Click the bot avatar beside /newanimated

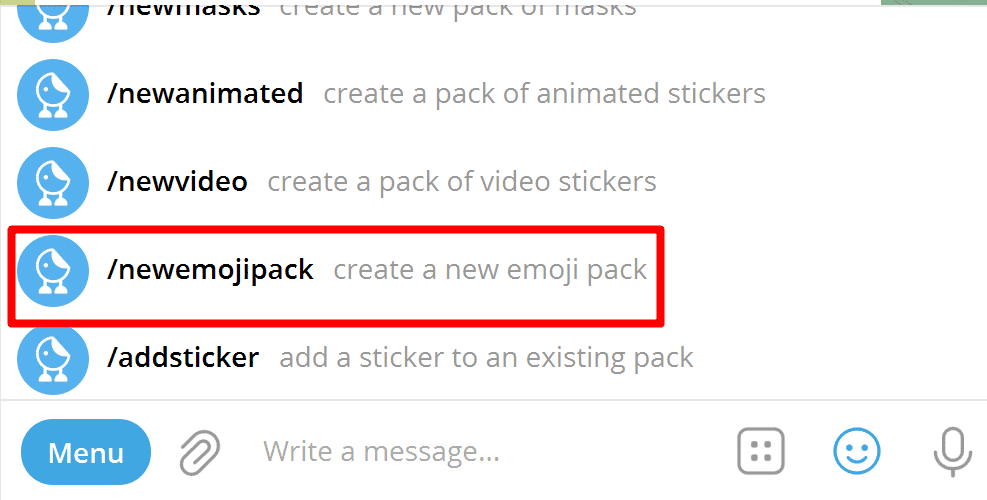tap(54, 95)
